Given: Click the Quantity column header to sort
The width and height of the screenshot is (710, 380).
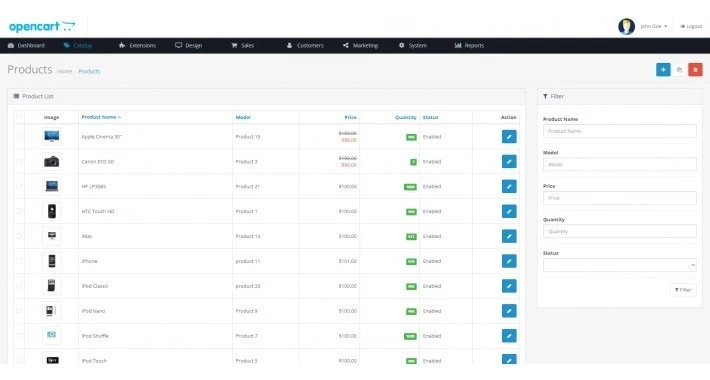Looking at the screenshot, I should (x=405, y=117).
